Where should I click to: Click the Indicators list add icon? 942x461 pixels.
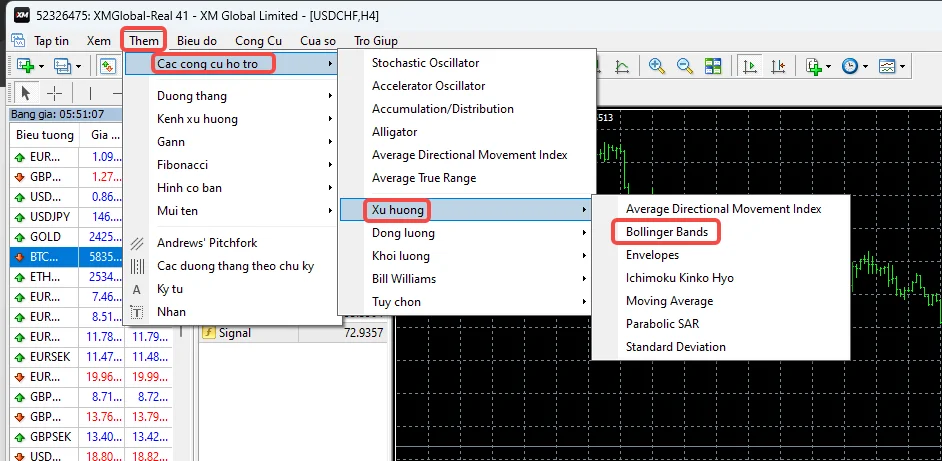click(x=814, y=66)
